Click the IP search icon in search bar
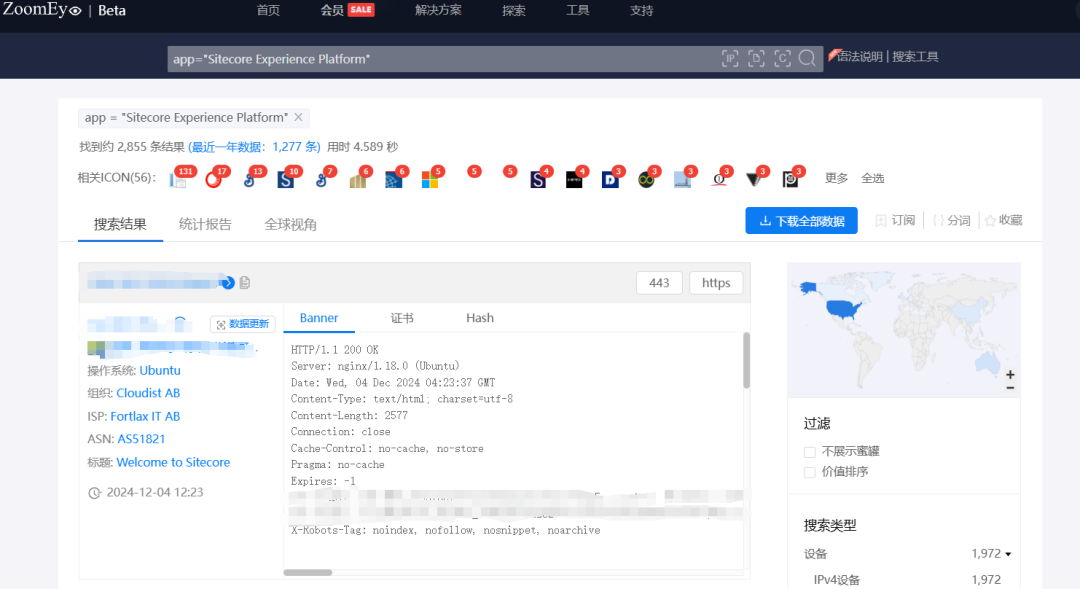The height and width of the screenshot is (589, 1080). (x=730, y=59)
